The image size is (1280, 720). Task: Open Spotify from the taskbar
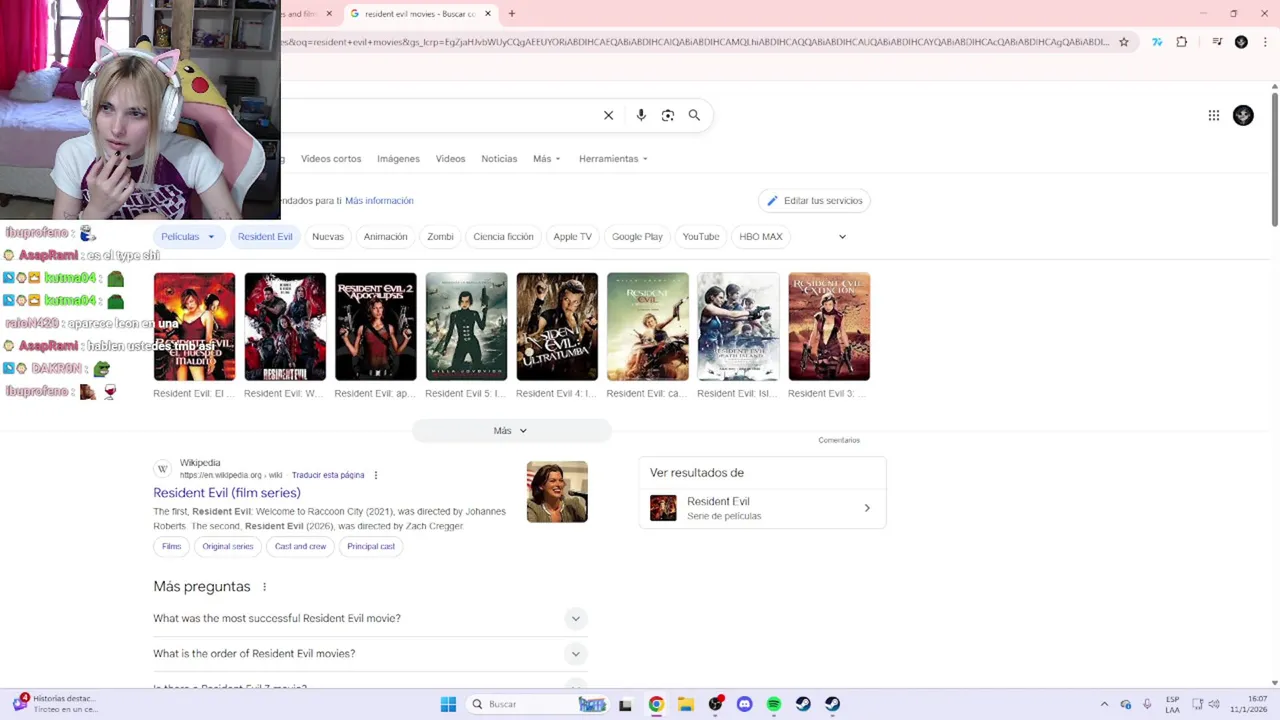coord(774,704)
